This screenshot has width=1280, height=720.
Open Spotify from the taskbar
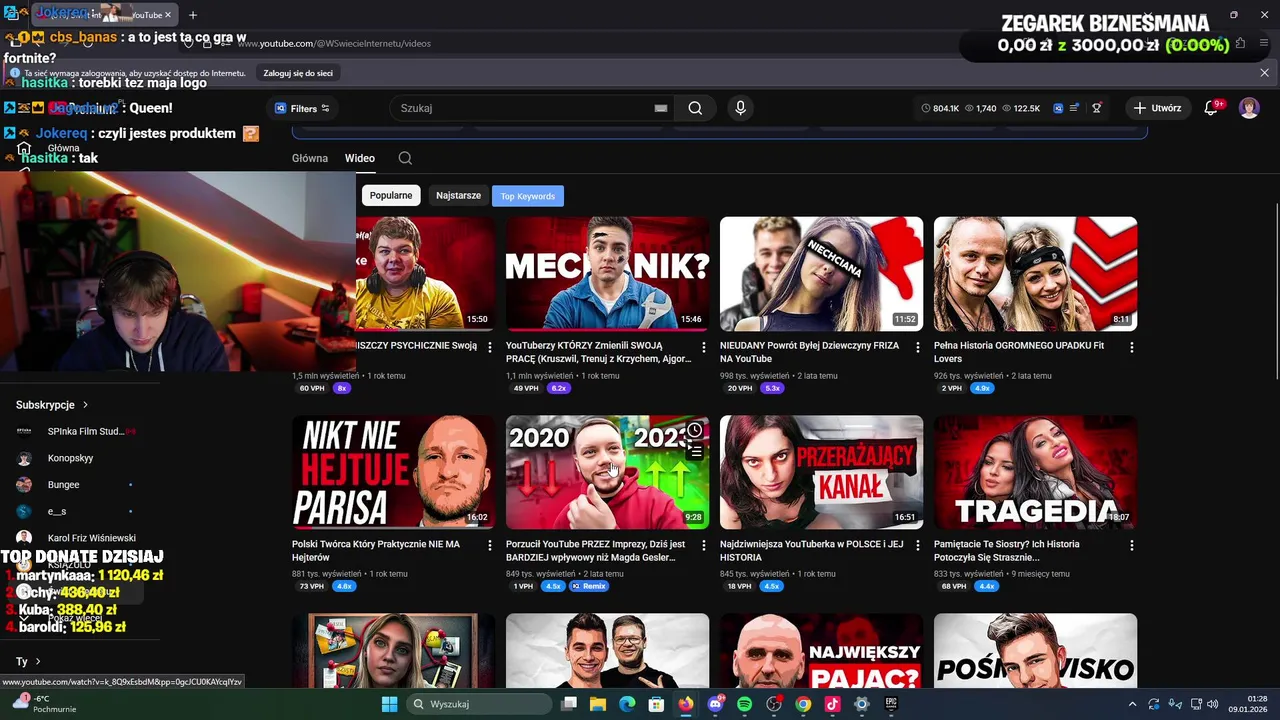point(744,704)
